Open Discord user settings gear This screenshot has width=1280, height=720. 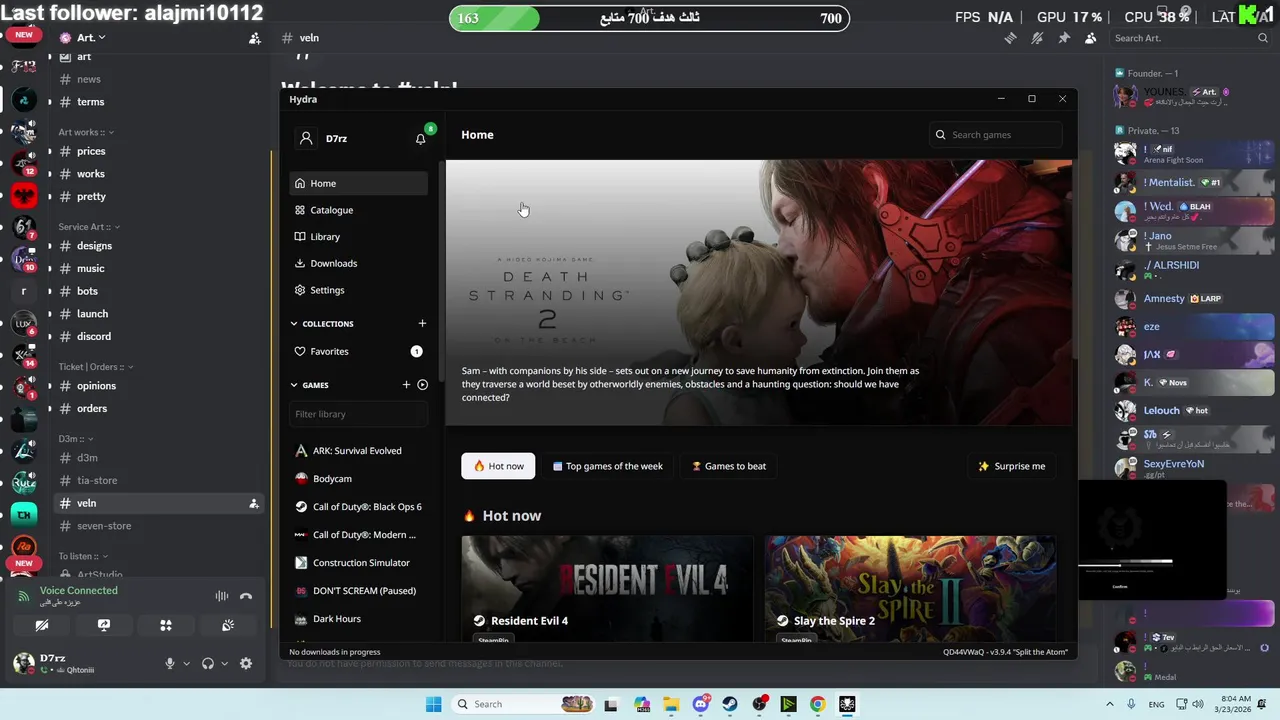click(246, 663)
